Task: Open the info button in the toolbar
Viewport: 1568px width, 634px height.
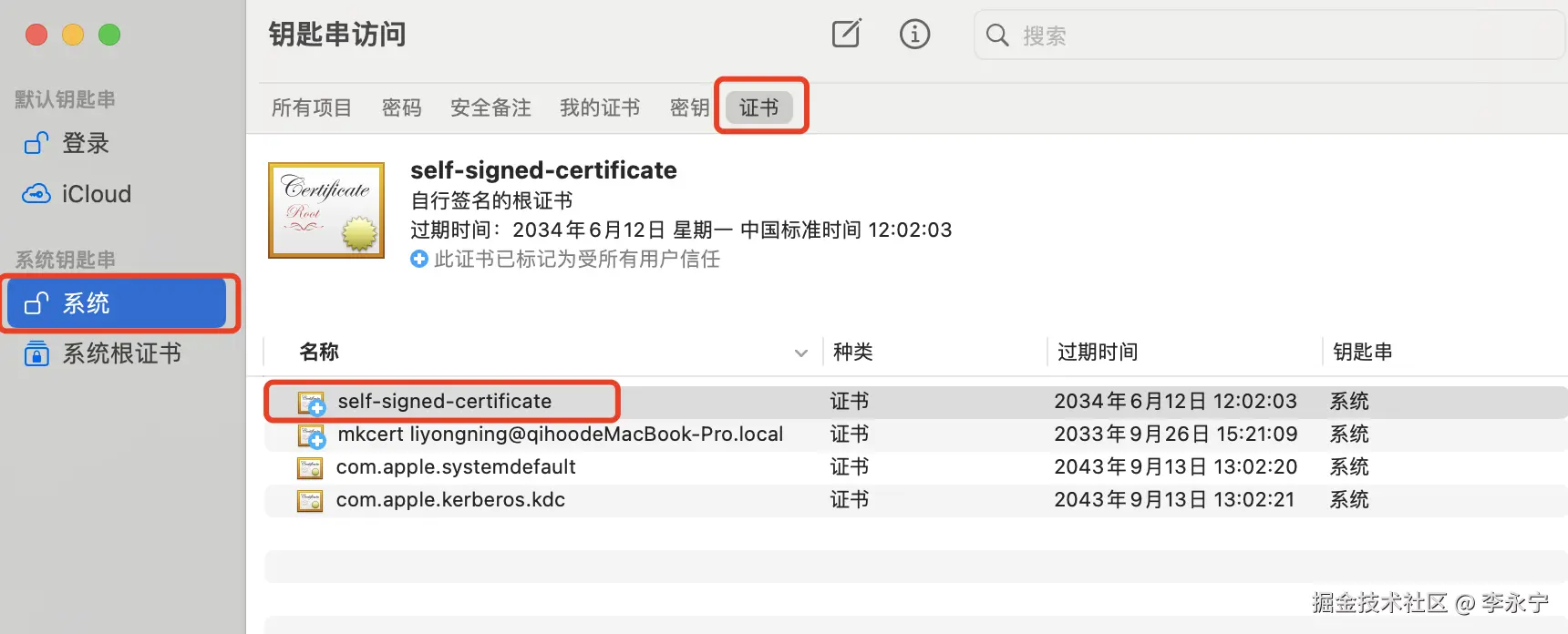Action: 914,34
